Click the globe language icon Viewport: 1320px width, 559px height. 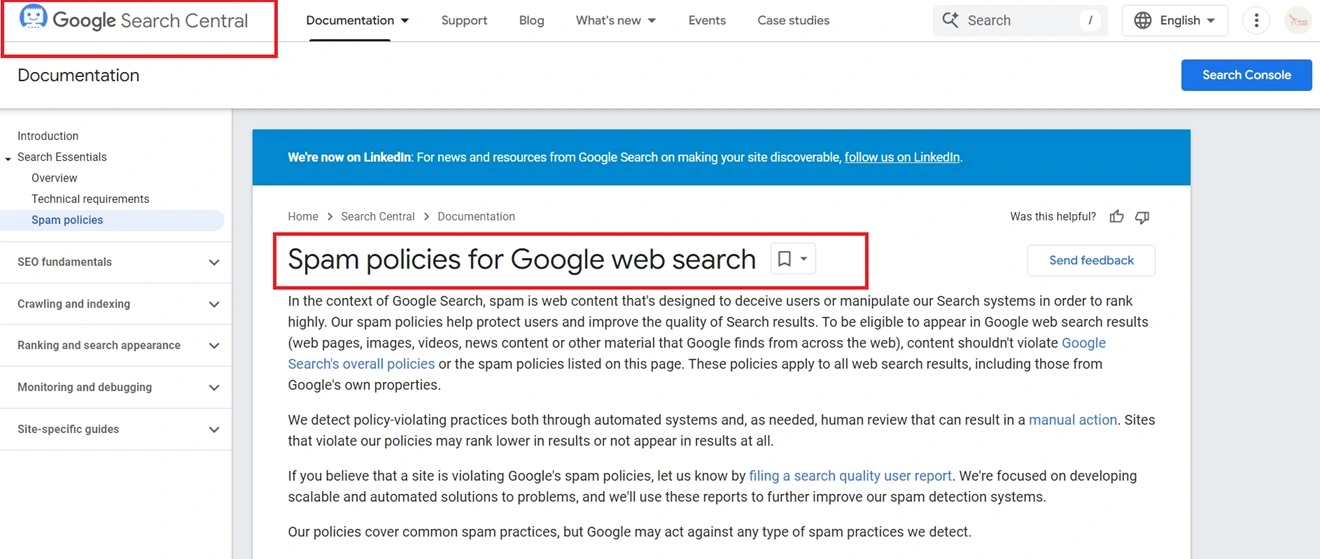[1143, 20]
